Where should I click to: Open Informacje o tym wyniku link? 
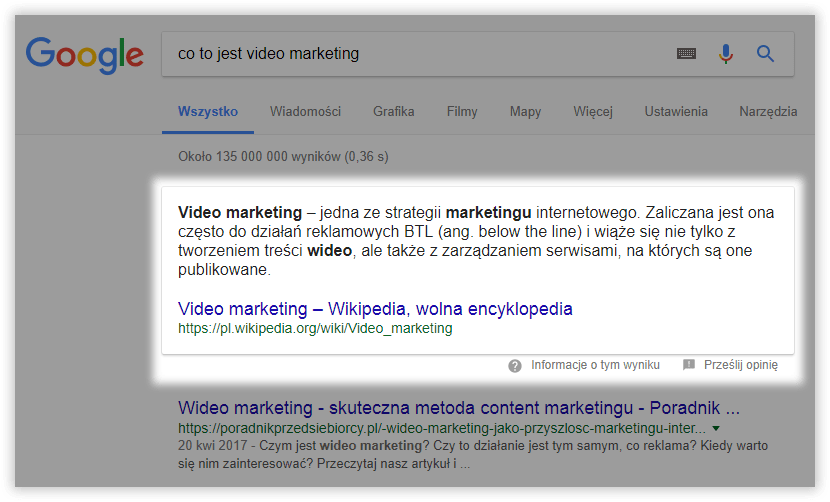point(595,365)
